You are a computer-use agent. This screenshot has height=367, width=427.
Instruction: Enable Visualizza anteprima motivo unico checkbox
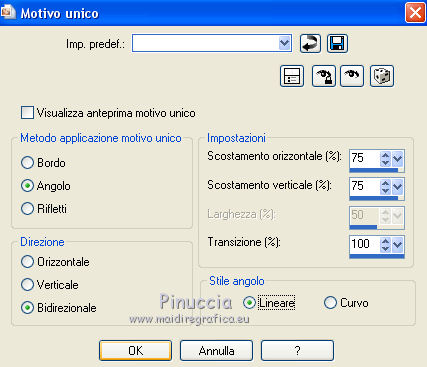(27, 113)
